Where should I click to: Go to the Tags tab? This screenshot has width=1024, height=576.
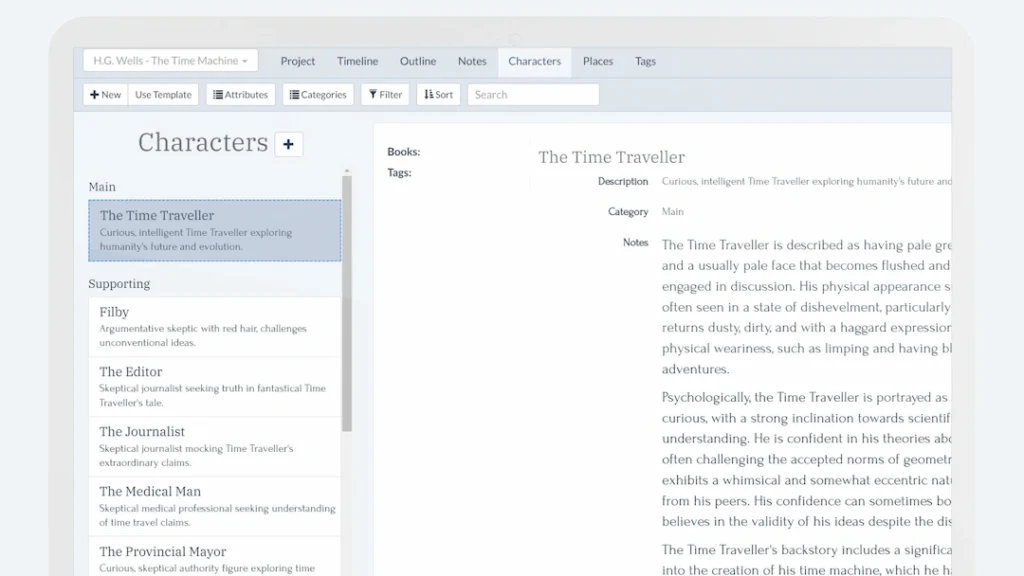point(645,61)
